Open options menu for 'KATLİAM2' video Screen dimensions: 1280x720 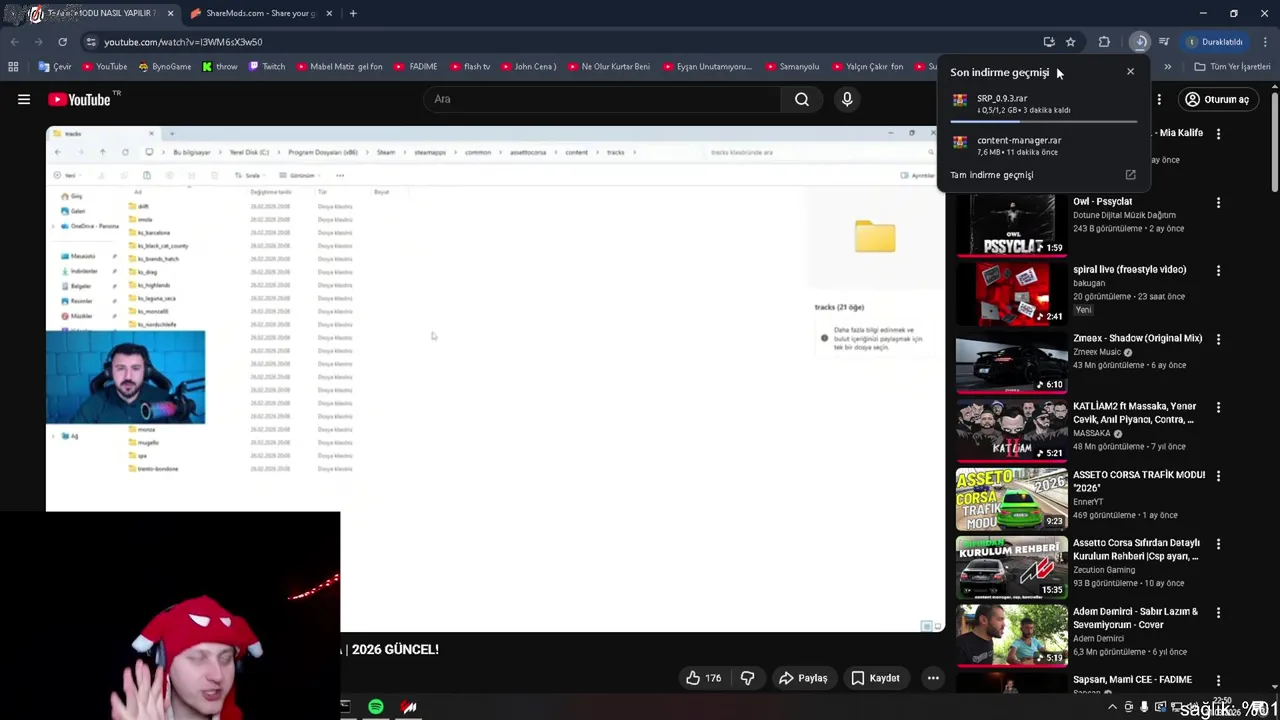tap(1218, 408)
